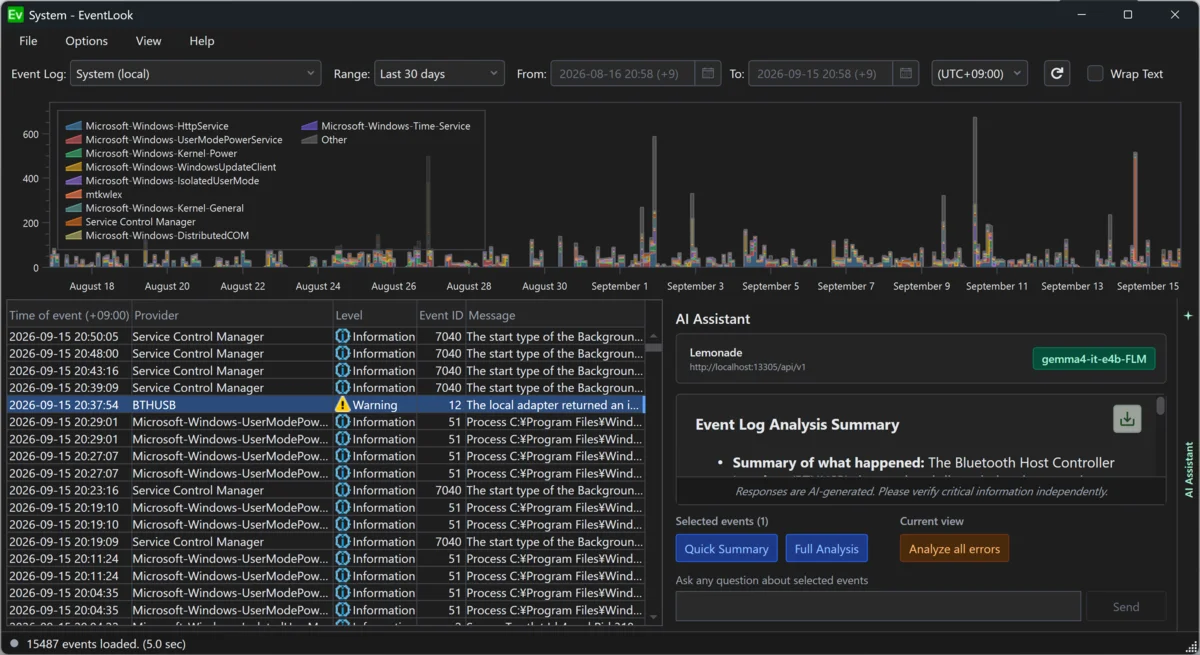Click the Quick Summary button
Image resolution: width=1200 pixels, height=655 pixels.
point(727,548)
